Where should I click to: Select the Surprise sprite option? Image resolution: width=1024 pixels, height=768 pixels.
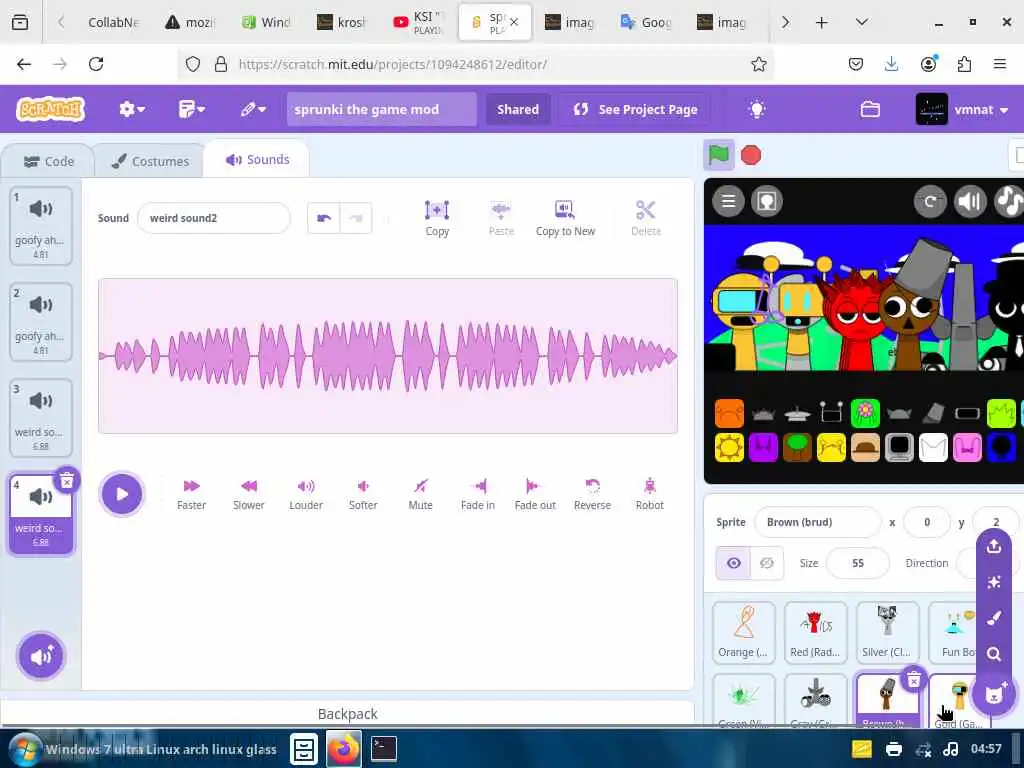(x=994, y=582)
